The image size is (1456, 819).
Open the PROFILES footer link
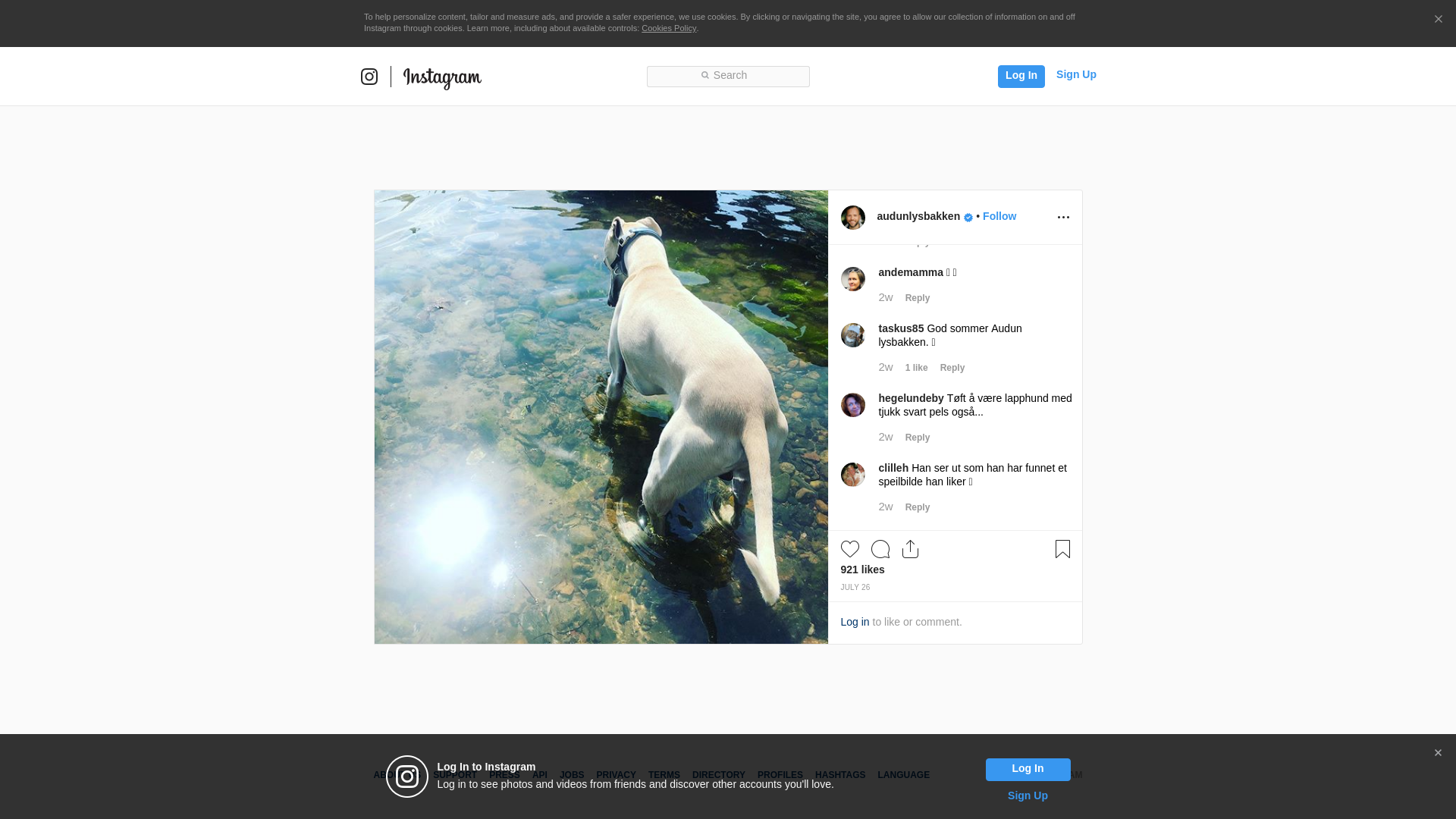point(780,775)
